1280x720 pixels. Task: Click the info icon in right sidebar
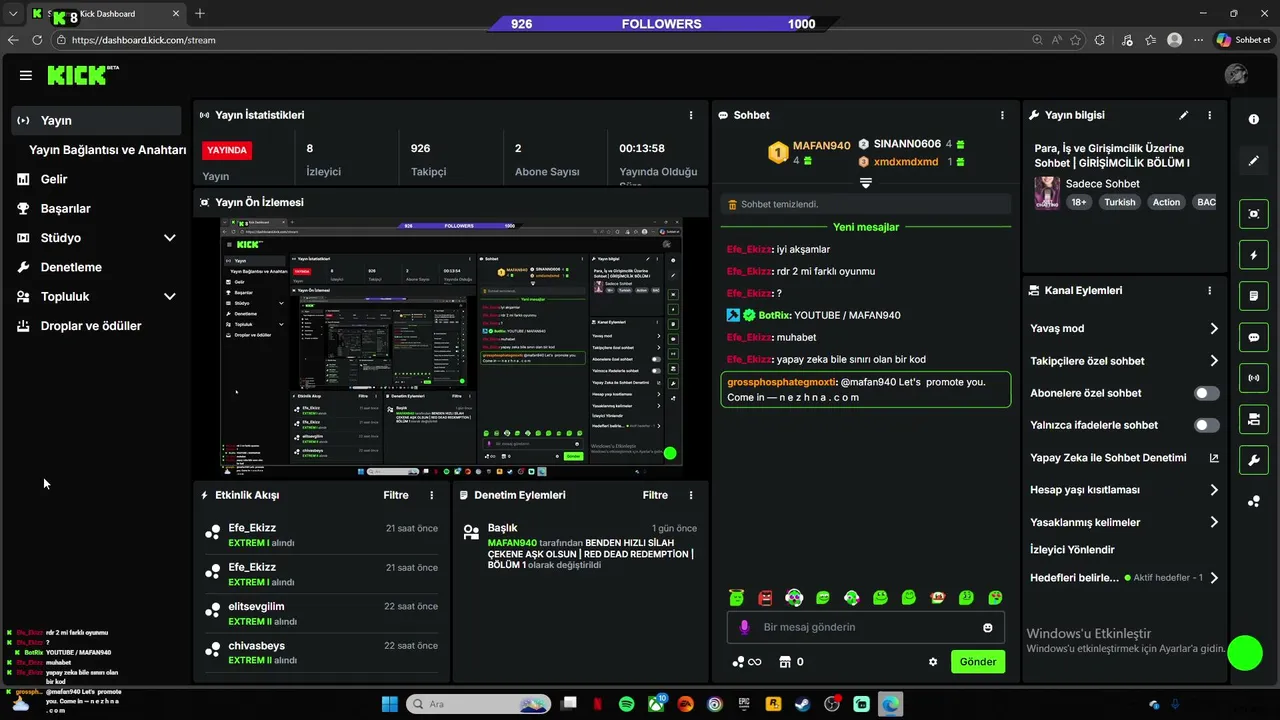click(x=1254, y=119)
